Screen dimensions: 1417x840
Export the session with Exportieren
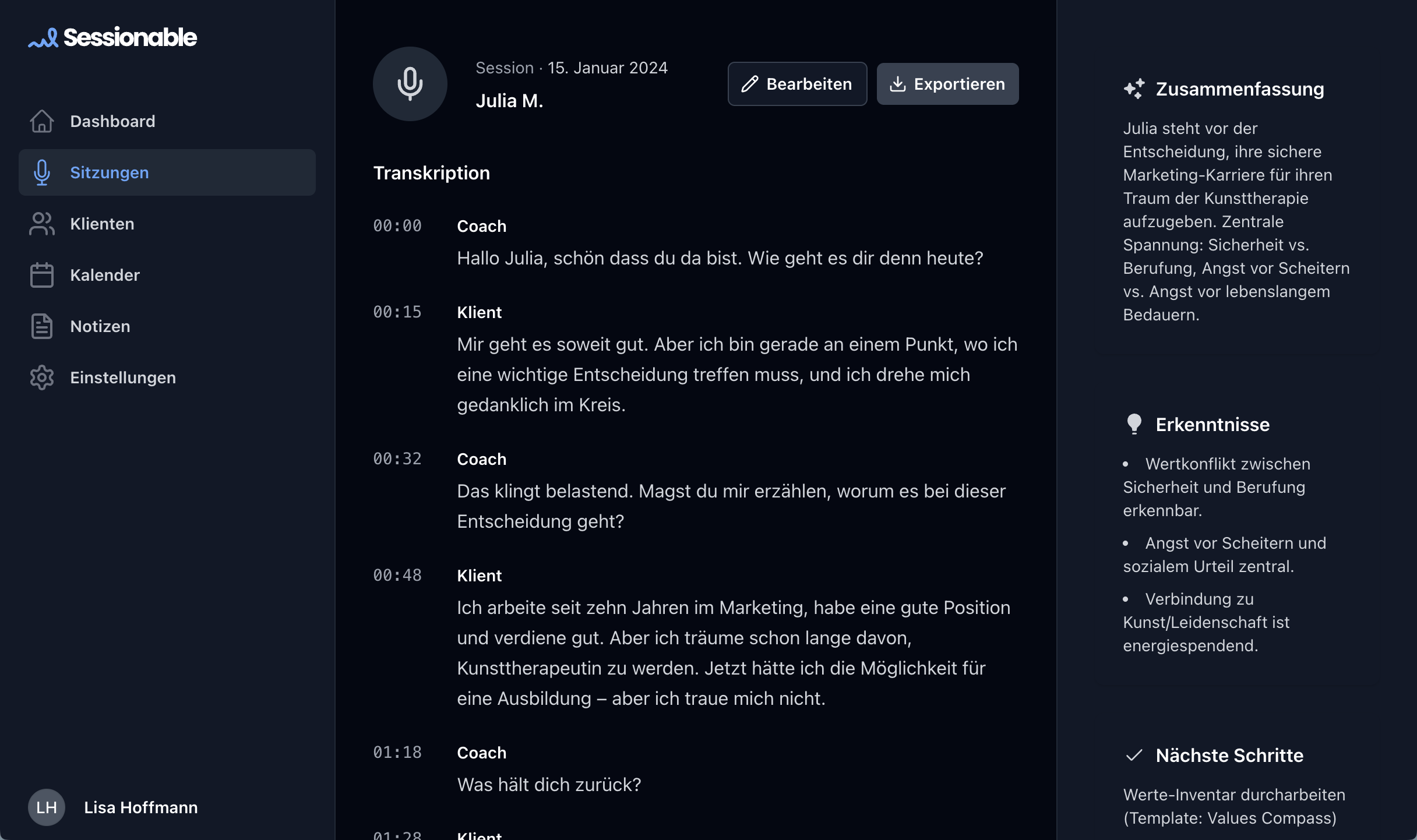[x=947, y=84]
